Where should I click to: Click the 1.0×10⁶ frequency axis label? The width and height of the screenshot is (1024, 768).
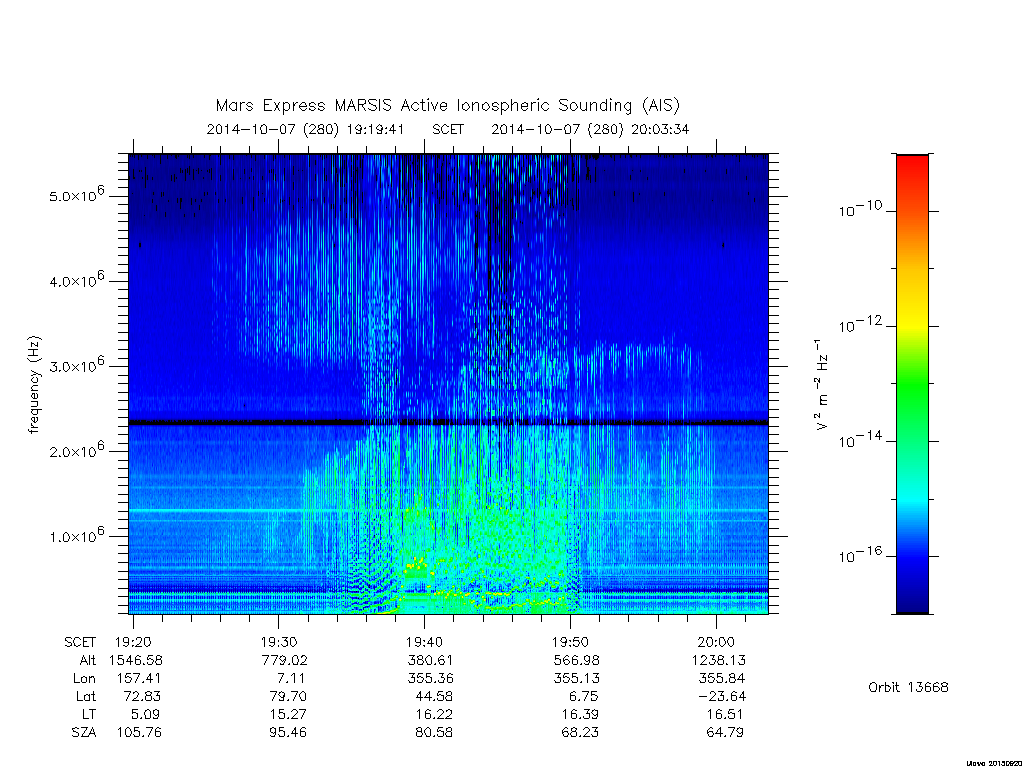click(77, 535)
